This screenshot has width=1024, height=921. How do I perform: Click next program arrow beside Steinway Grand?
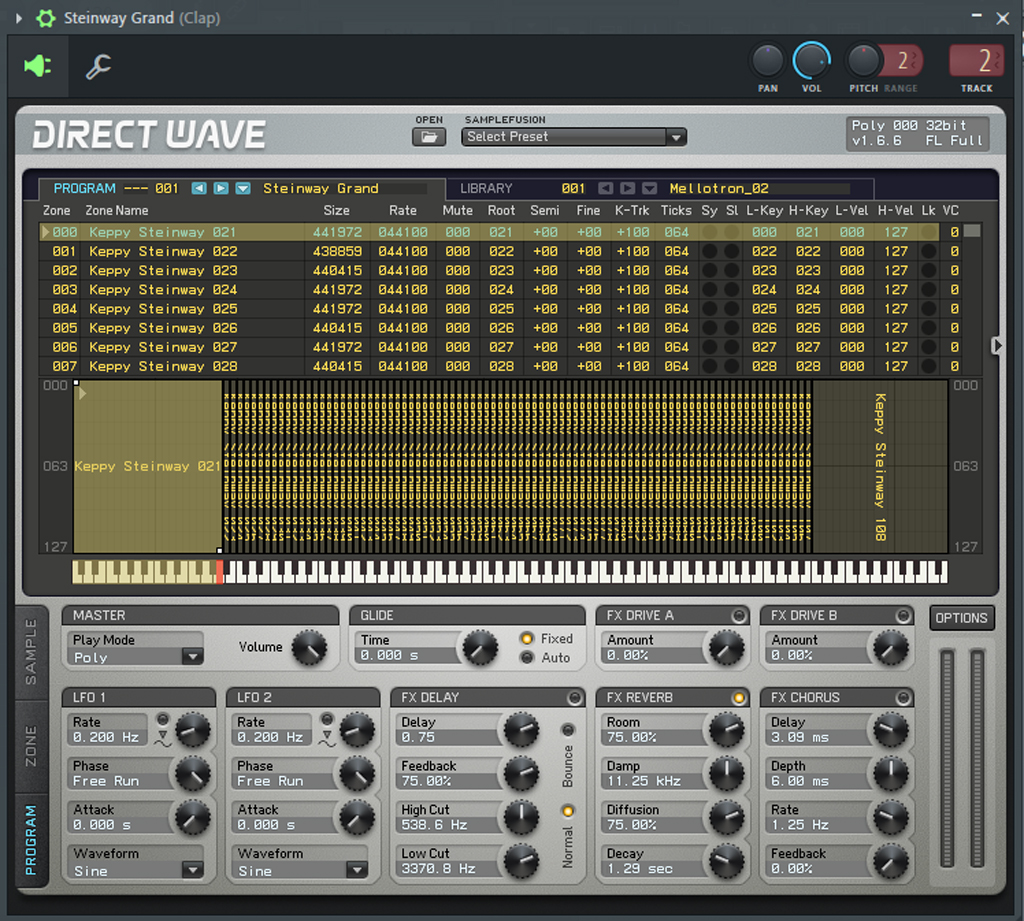pyautogui.click(x=221, y=188)
